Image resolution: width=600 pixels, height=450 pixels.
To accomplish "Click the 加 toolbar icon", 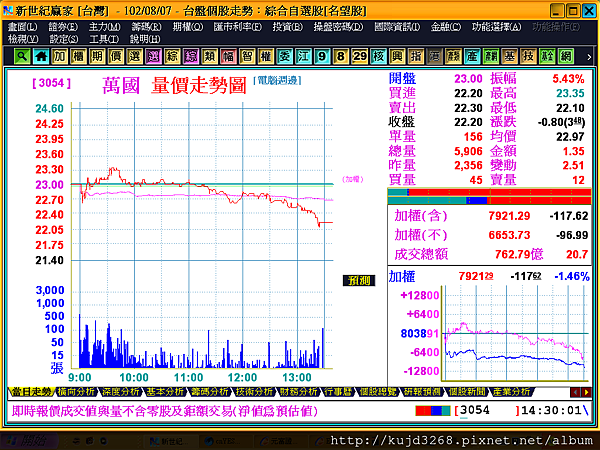I will tap(60, 56).
